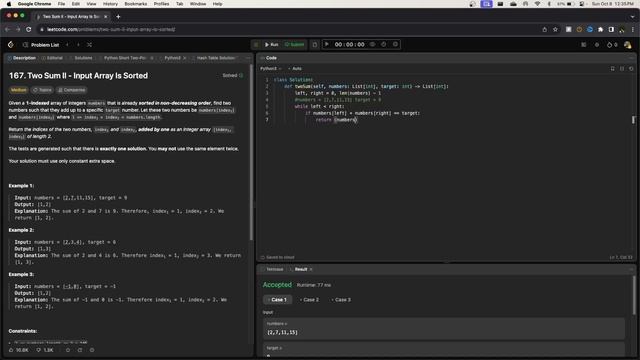Screen dimensions: 640x360
Task: Click the Accepted result text
Action: tap(277, 285)
